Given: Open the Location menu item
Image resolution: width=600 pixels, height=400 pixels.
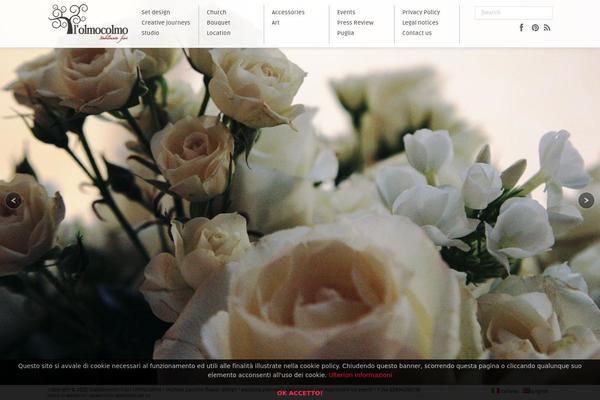Looking at the screenshot, I should tap(218, 33).
